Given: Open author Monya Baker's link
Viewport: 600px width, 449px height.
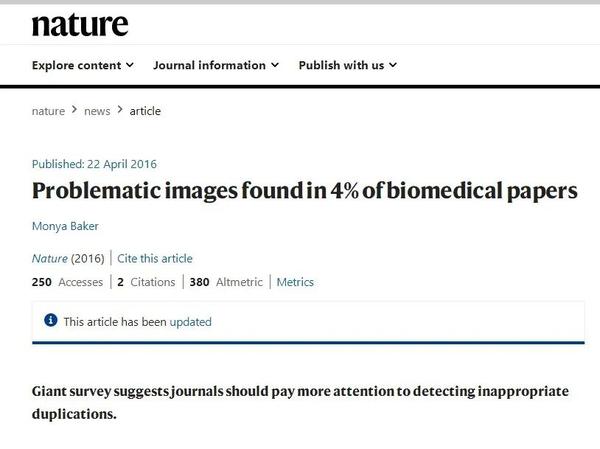Looking at the screenshot, I should 66,227.
